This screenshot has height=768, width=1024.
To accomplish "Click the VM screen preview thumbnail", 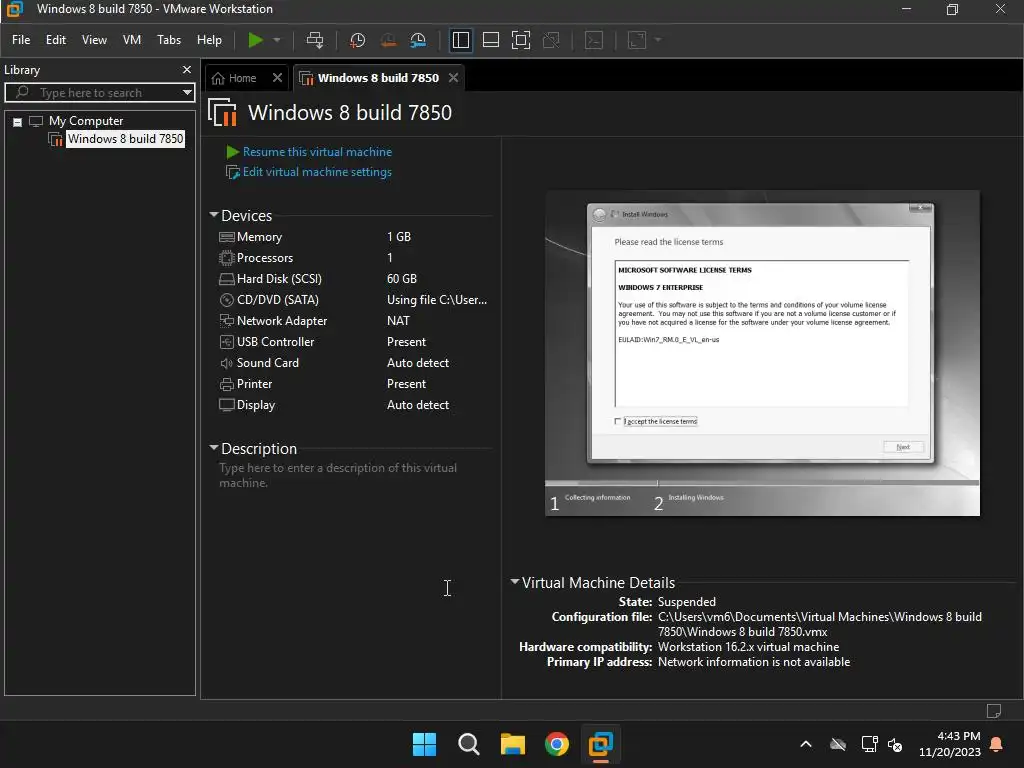I will click(x=762, y=353).
